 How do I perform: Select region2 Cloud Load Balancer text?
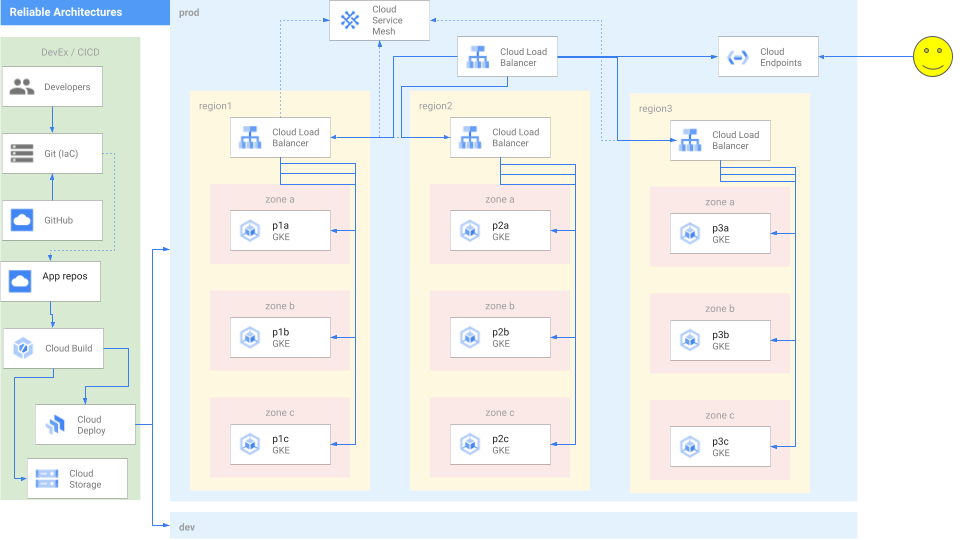pyautogui.click(x=516, y=137)
